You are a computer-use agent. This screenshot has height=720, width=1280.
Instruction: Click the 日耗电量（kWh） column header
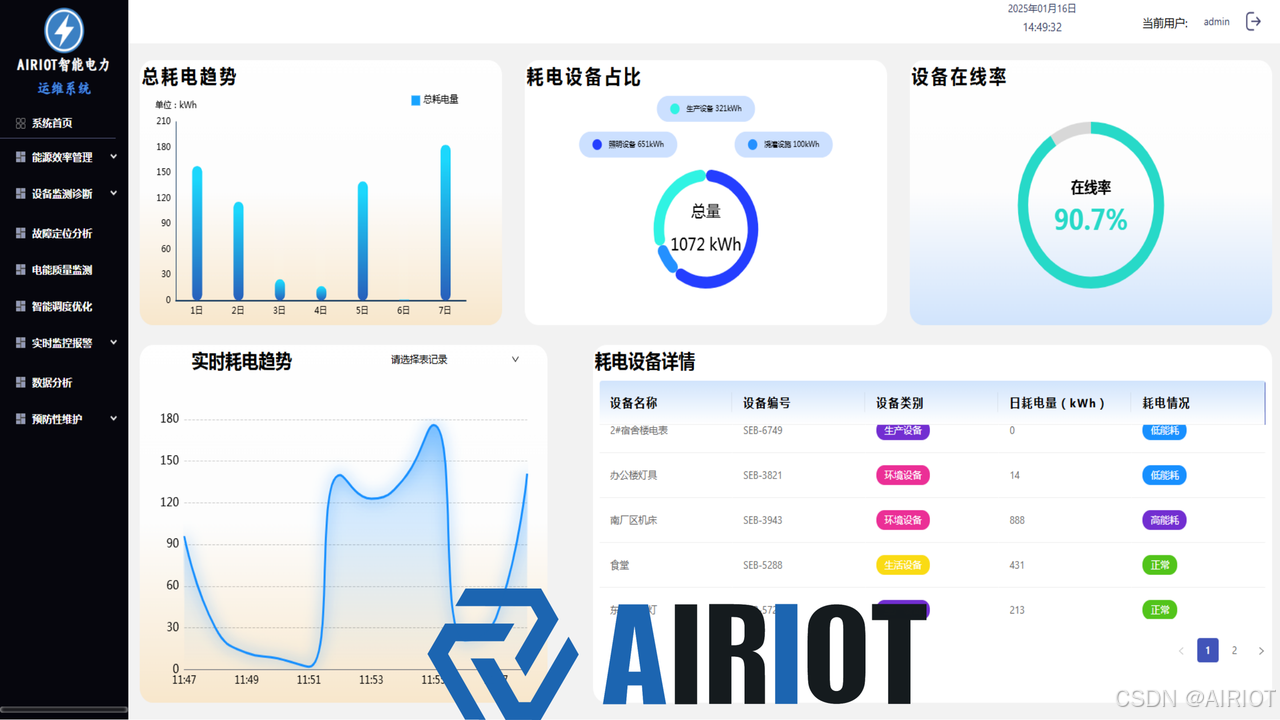(x=1058, y=403)
